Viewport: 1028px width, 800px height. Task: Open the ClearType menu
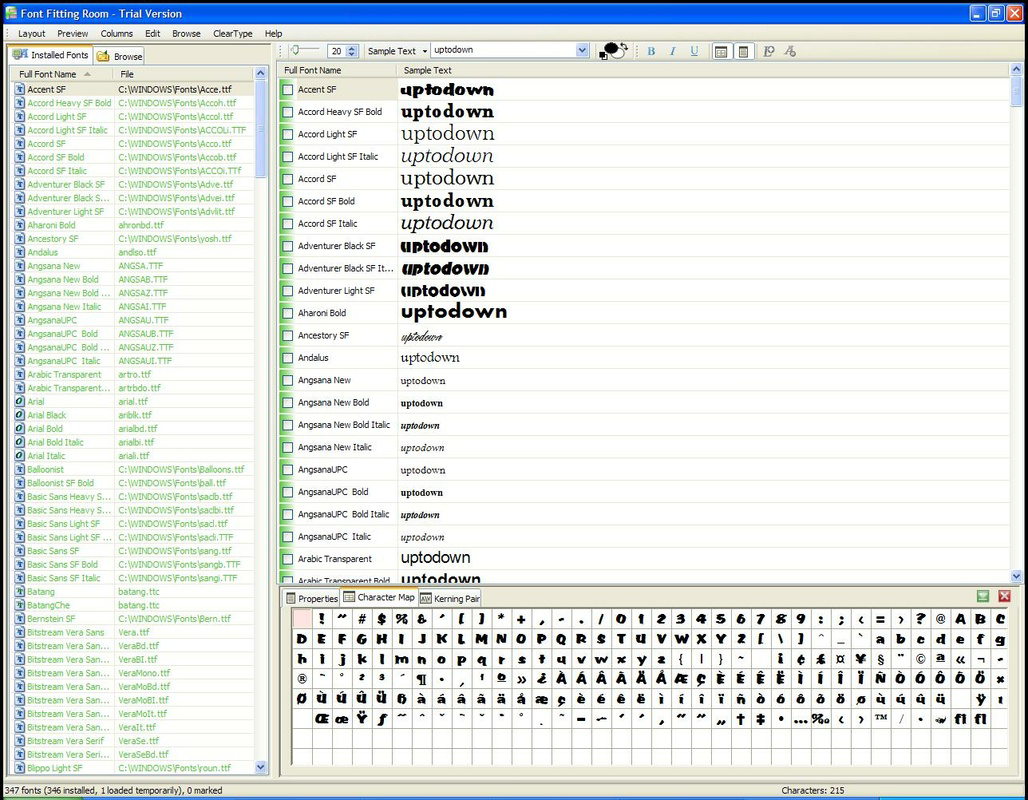click(233, 33)
